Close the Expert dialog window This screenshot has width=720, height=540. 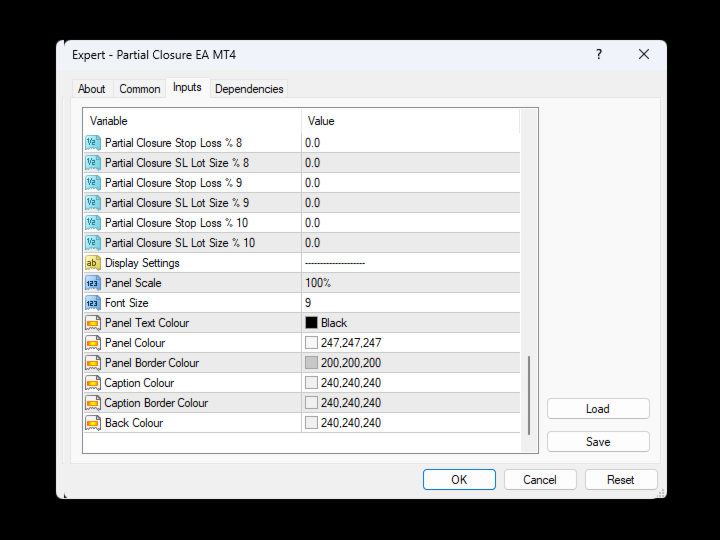644,55
